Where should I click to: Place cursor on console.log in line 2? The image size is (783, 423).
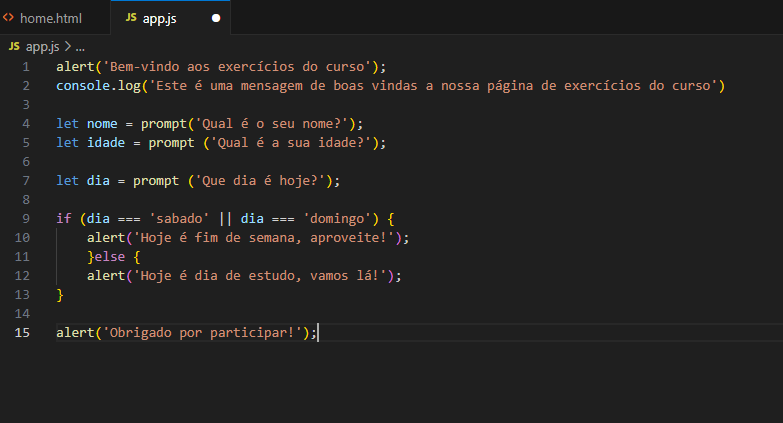pos(98,86)
